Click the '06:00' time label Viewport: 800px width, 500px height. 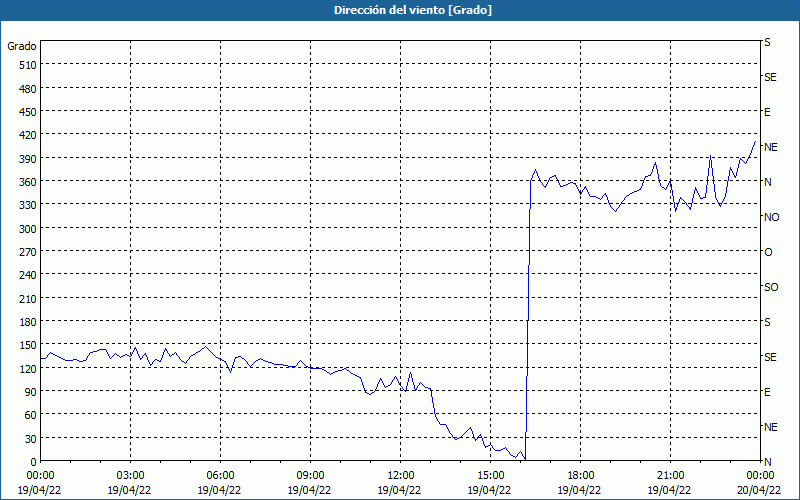click(x=220, y=476)
